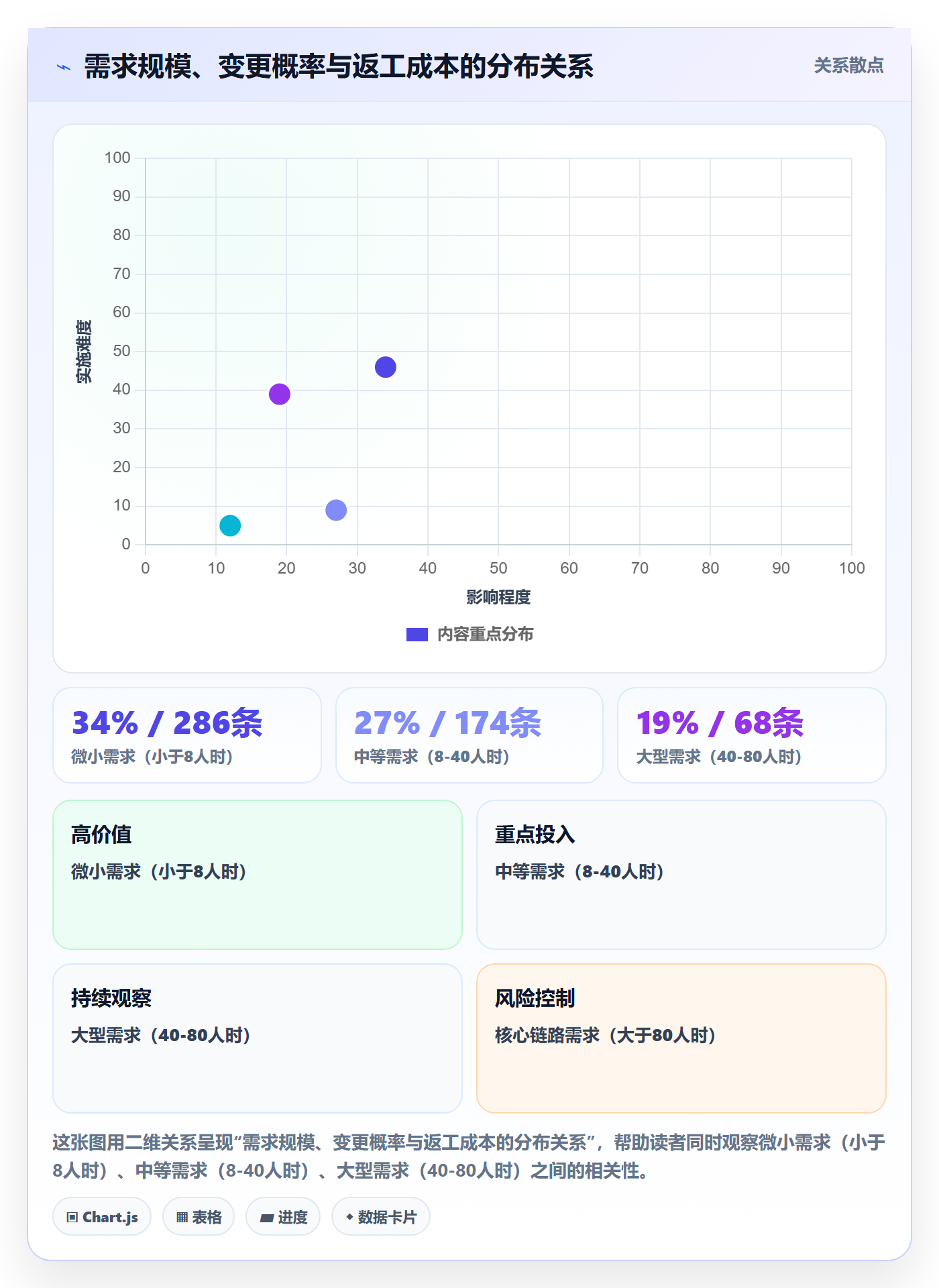The width and height of the screenshot is (939, 1288).
Task: Open the 19% / 68条 stat card
Action: click(x=752, y=735)
